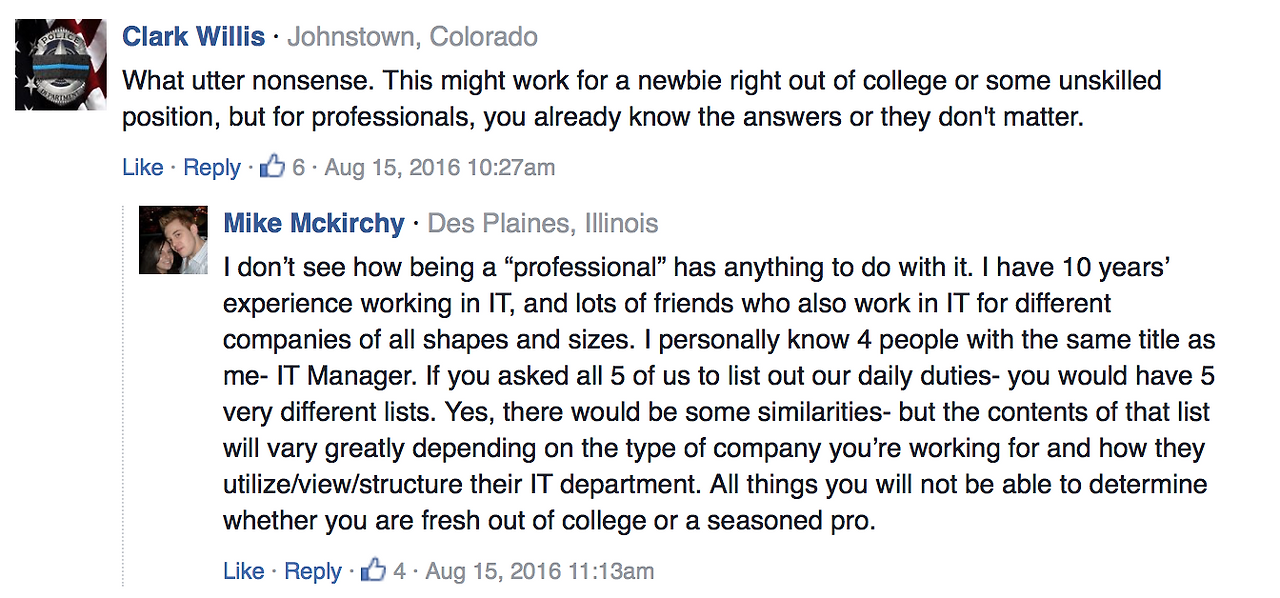Like Clark Willis's comment
Viewport: 1280px width, 598px height.
pos(143,167)
